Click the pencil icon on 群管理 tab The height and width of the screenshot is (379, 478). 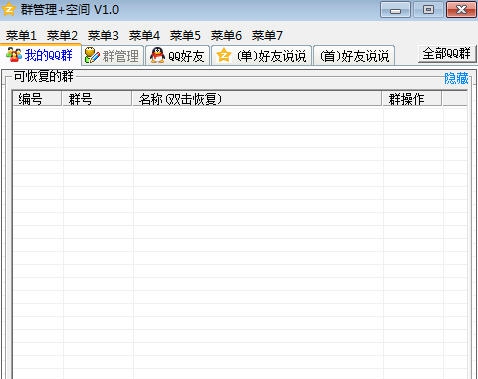[92, 55]
